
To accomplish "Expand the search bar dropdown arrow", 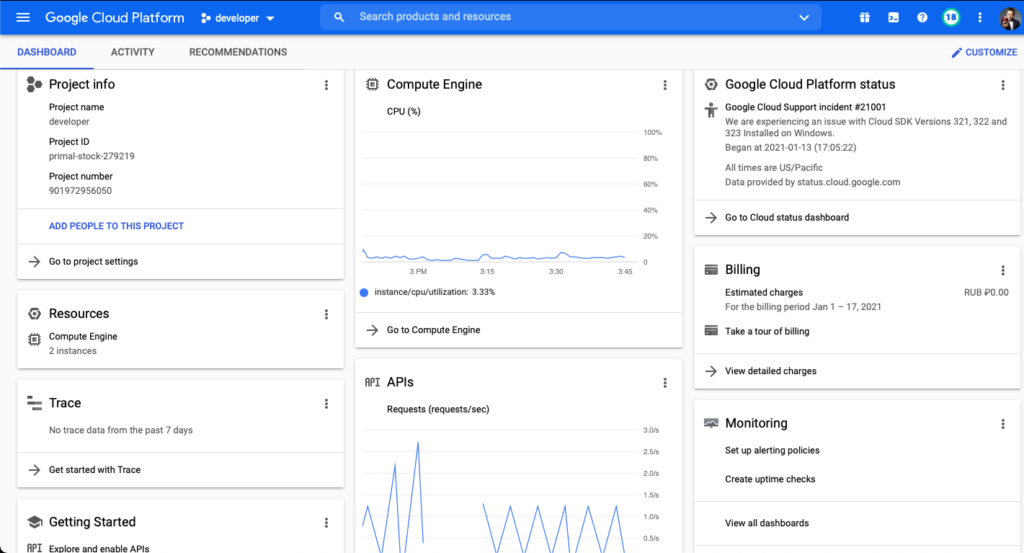I will coord(804,18).
